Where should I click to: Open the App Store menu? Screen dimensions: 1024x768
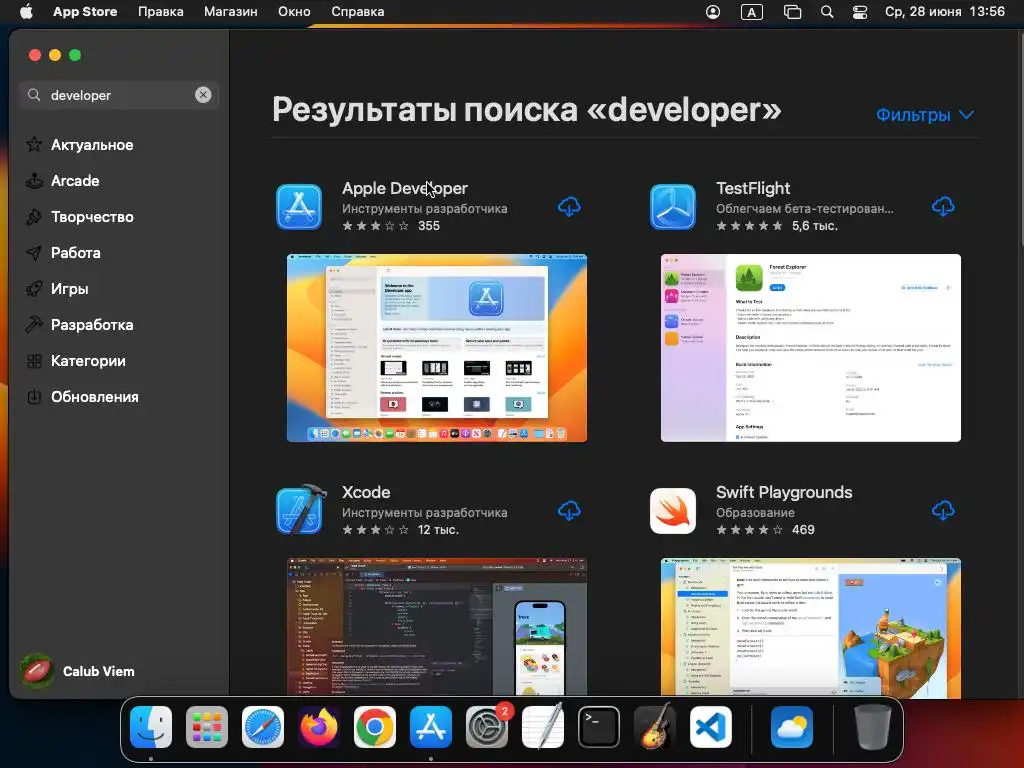(85, 12)
